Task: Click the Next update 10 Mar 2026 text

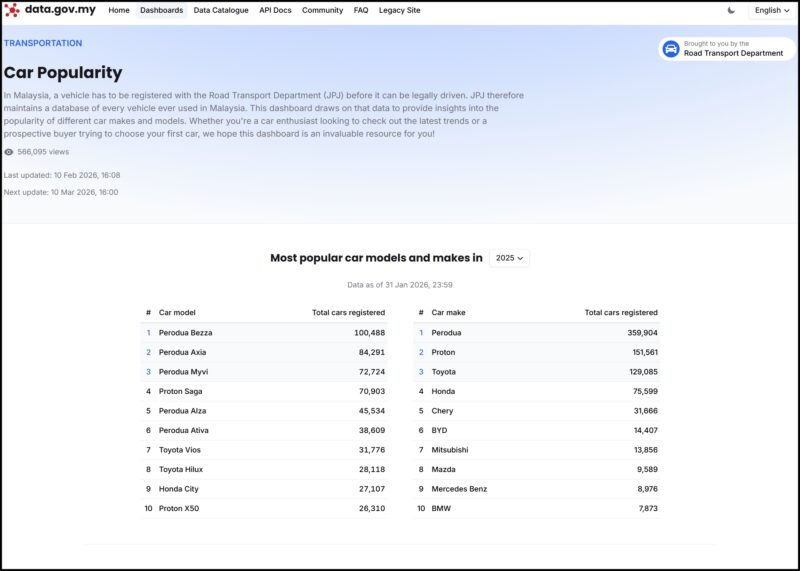Action: [x=61, y=192]
